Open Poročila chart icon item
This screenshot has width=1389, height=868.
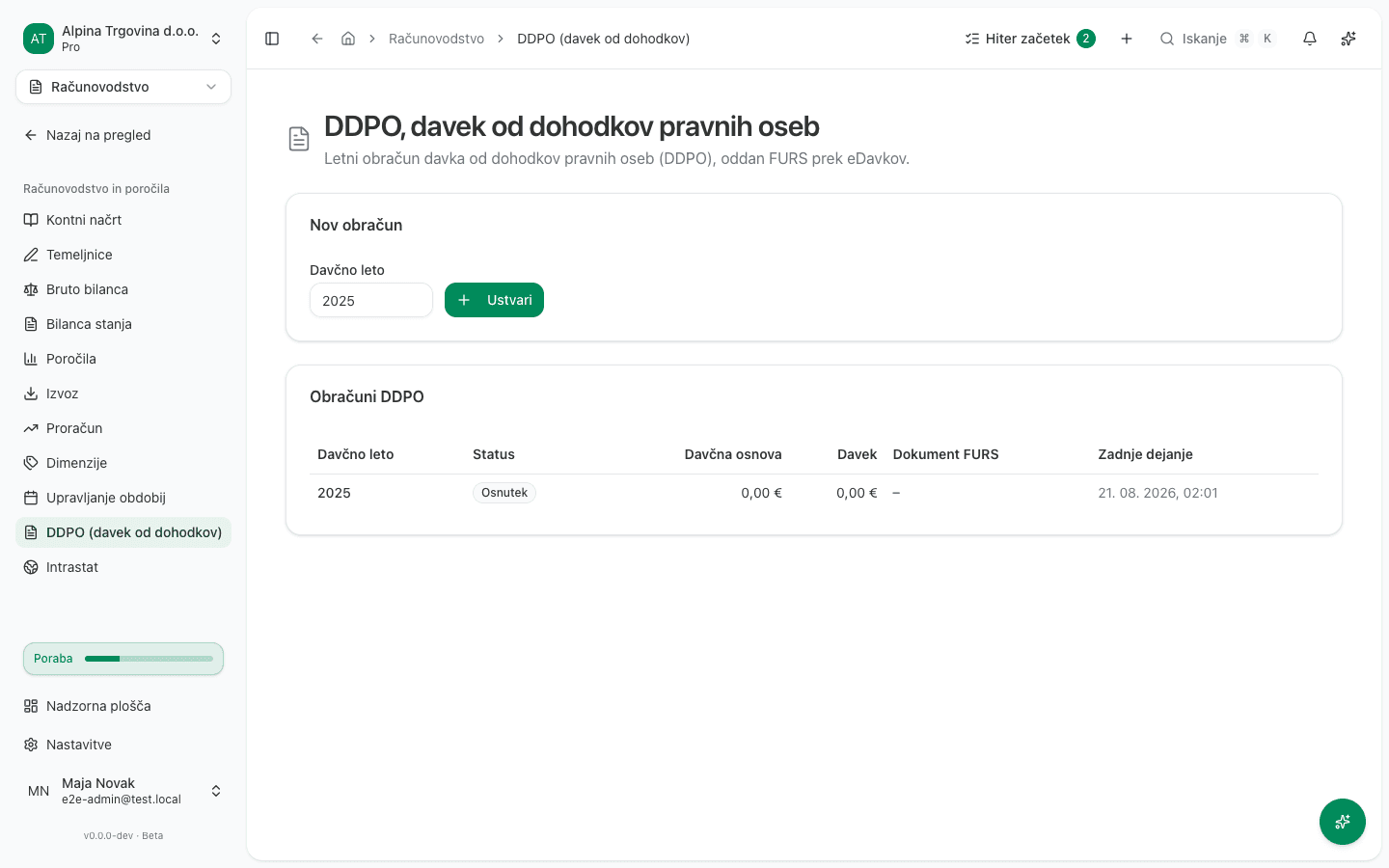click(123, 359)
